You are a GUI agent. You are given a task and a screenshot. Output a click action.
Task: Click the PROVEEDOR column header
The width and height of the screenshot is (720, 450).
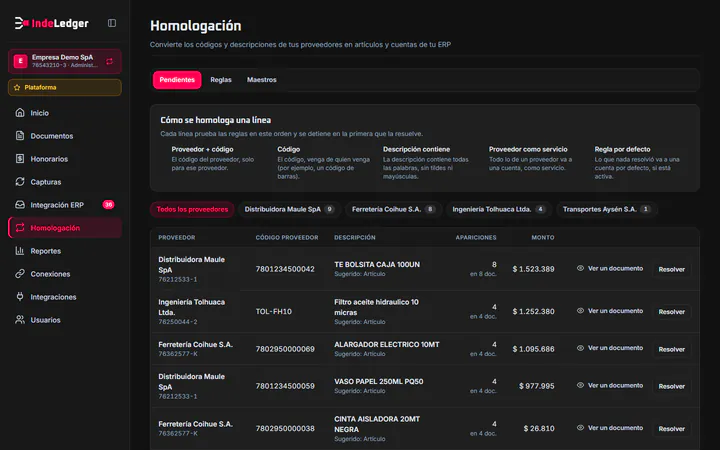pyautogui.click(x=177, y=237)
